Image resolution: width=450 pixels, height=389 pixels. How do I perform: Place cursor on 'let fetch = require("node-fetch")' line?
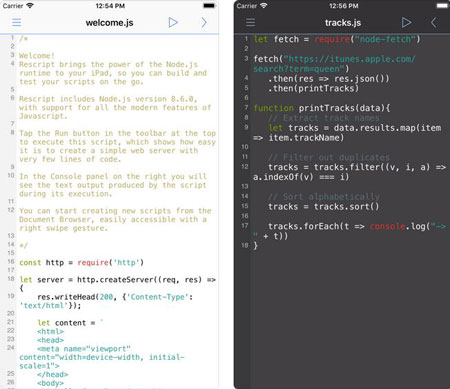[337, 39]
